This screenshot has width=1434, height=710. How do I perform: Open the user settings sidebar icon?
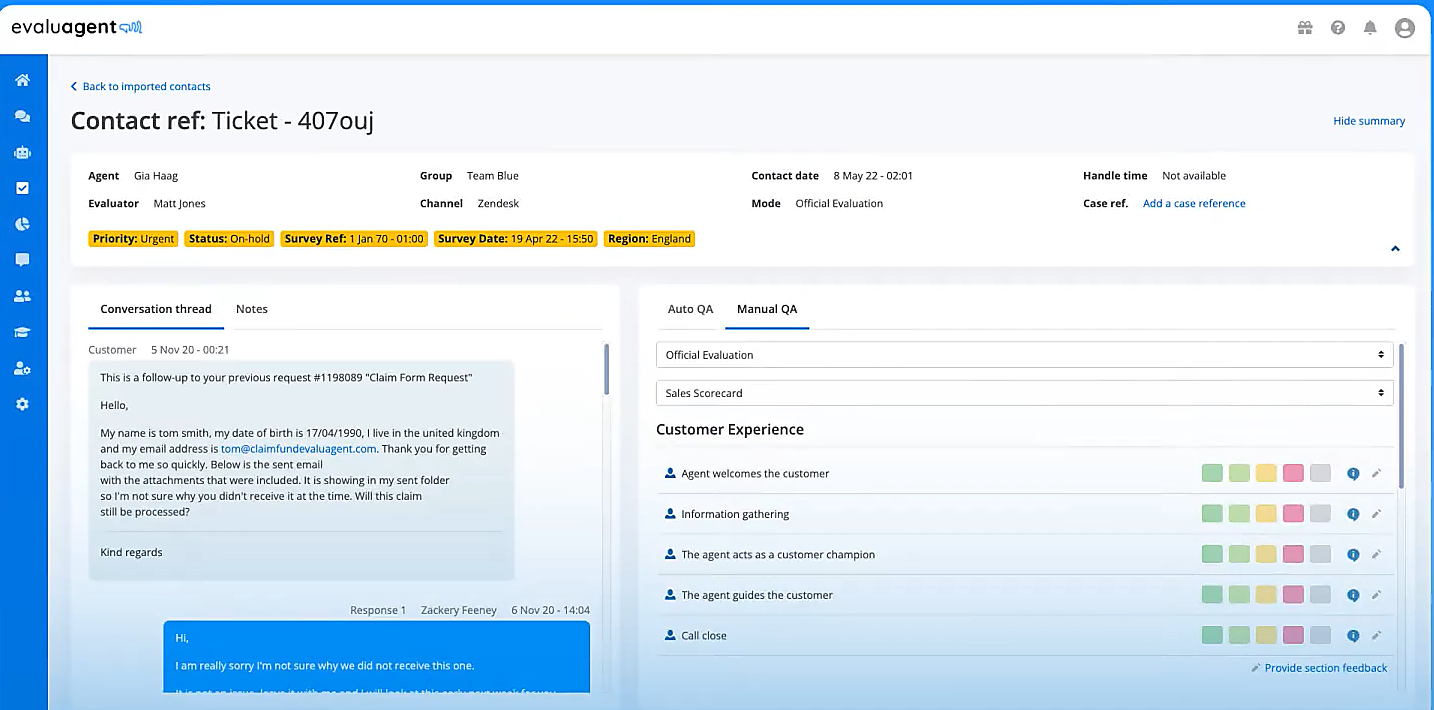[x=22, y=368]
